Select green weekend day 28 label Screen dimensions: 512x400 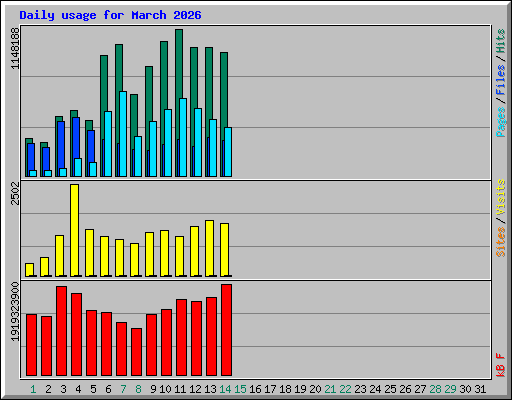click(x=435, y=389)
